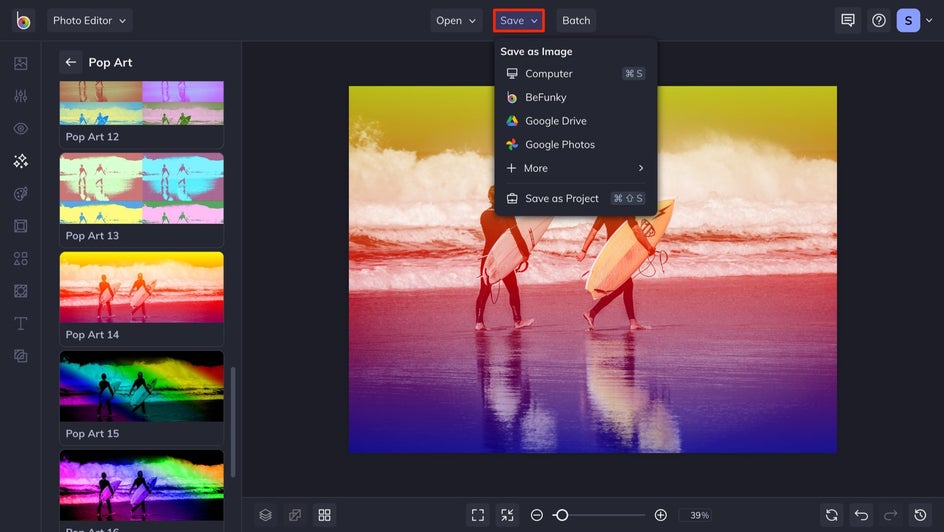The height and width of the screenshot is (532, 944).
Task: Choose Computer from the Save menu
Action: [549, 74]
